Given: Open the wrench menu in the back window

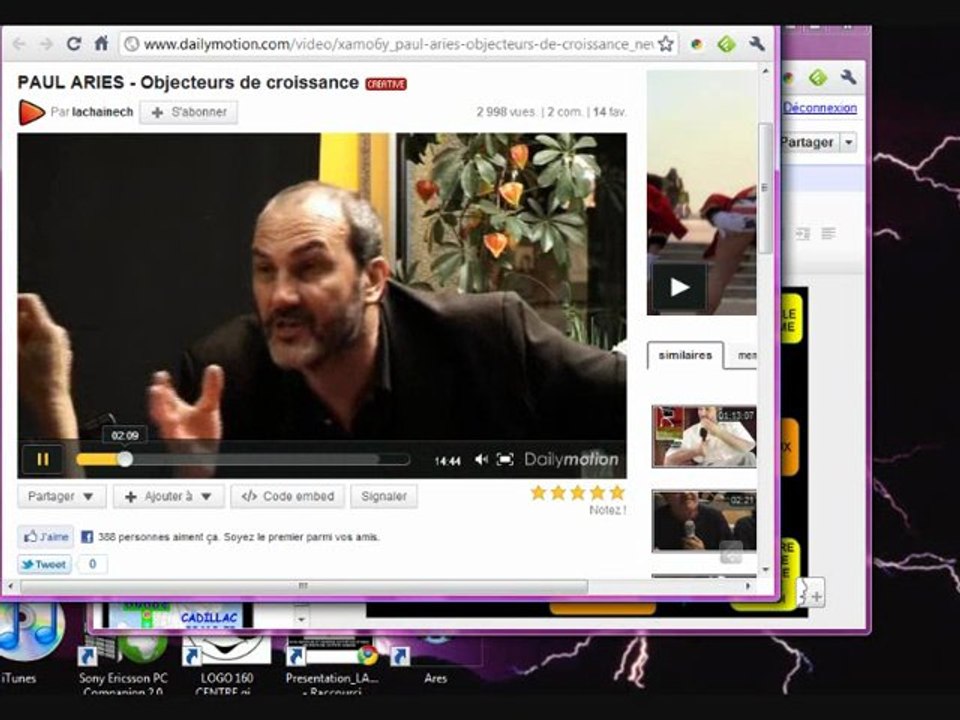Looking at the screenshot, I should (x=848, y=77).
